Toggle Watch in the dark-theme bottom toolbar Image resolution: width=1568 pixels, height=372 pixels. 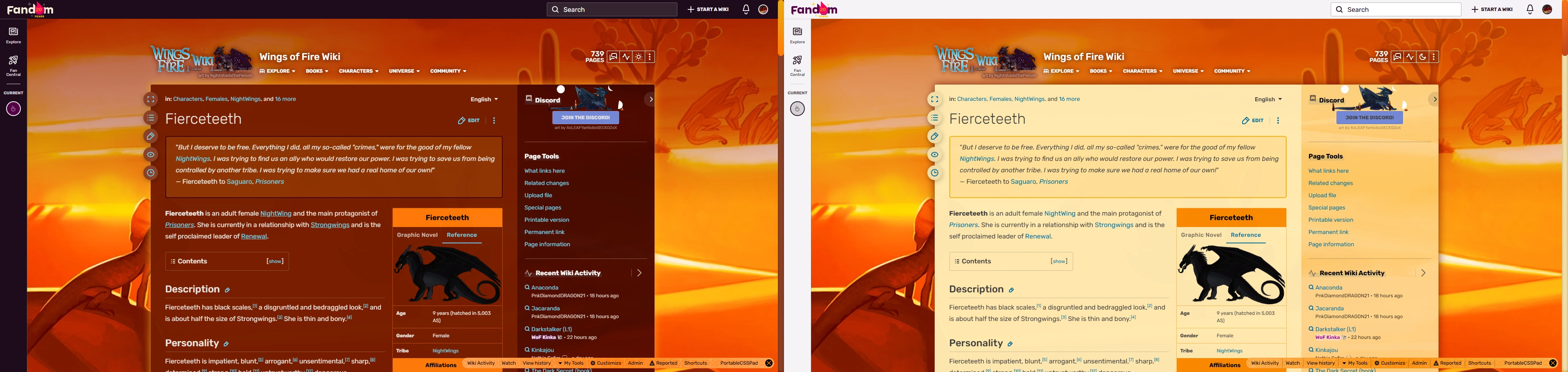point(509,363)
